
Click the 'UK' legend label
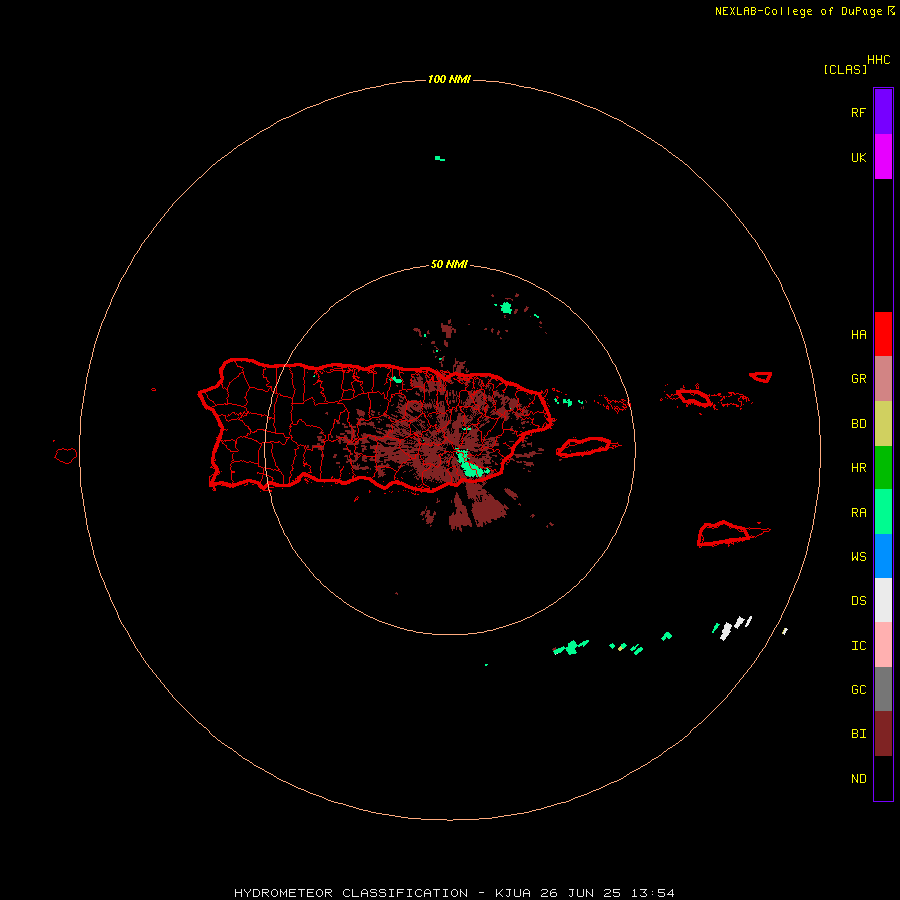858,157
